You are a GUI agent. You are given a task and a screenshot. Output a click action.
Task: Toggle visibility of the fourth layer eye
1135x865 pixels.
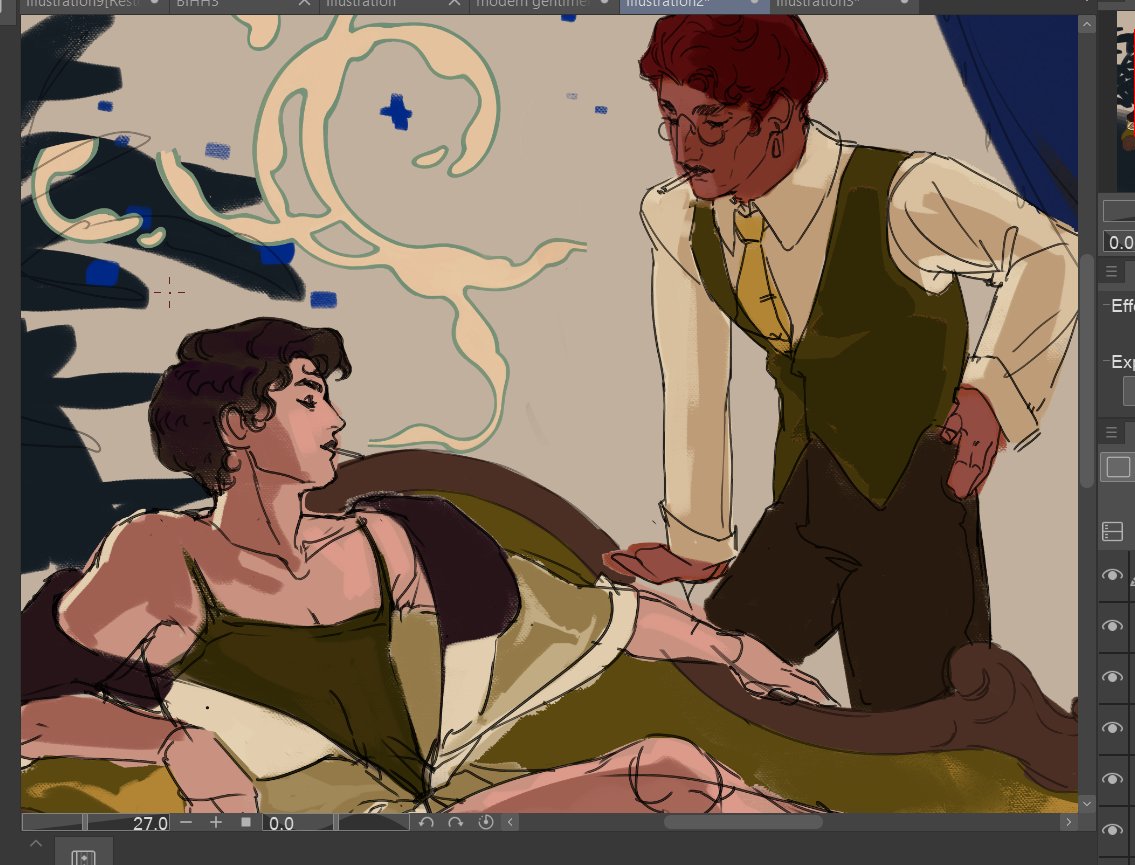click(1113, 727)
